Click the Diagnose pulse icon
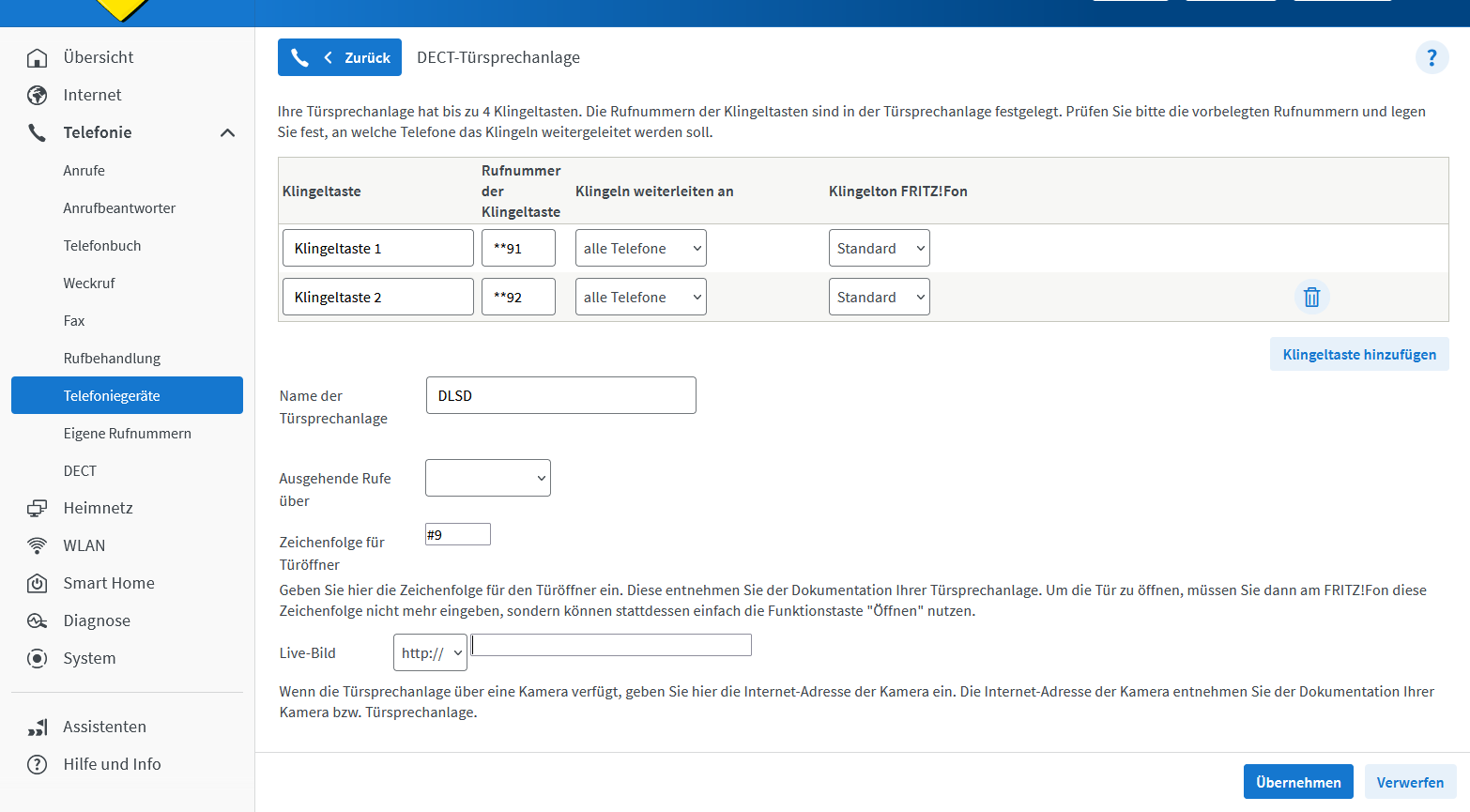The image size is (1470, 812). 37,621
